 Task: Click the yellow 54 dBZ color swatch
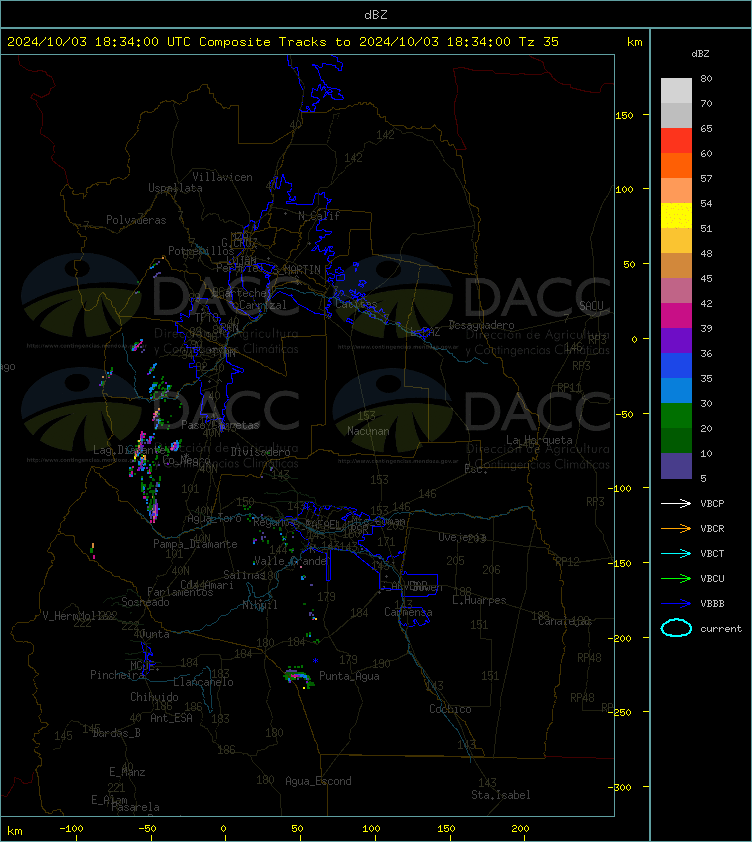(x=676, y=216)
